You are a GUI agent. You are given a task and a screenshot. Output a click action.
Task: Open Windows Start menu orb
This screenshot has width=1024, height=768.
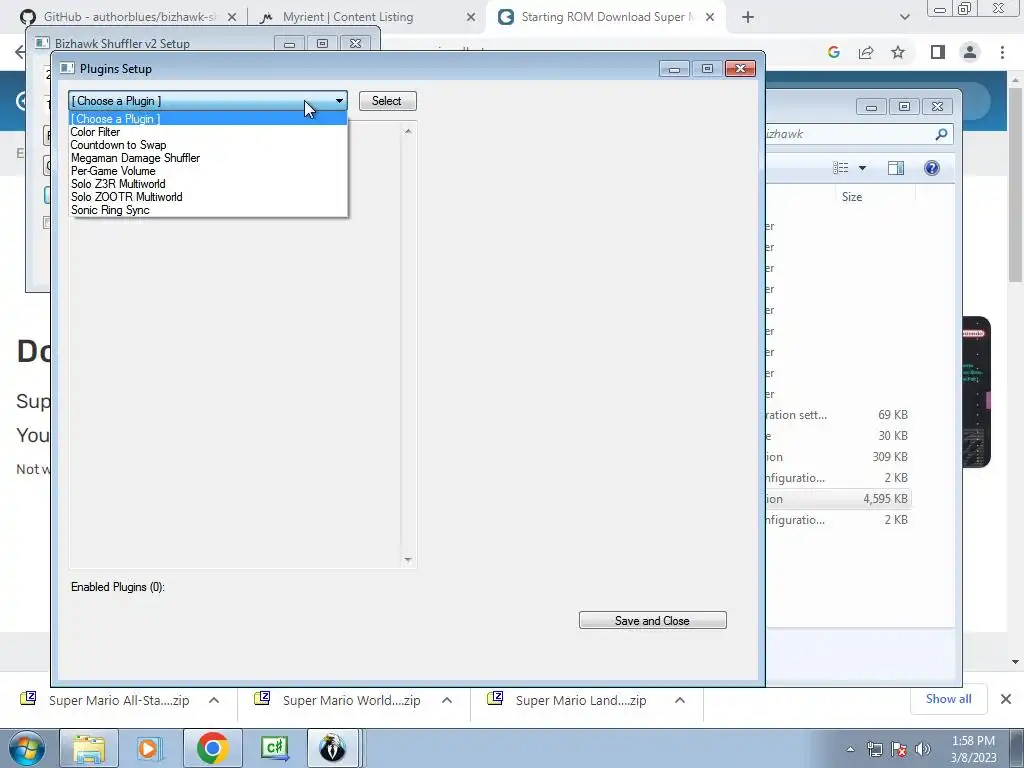(27, 748)
